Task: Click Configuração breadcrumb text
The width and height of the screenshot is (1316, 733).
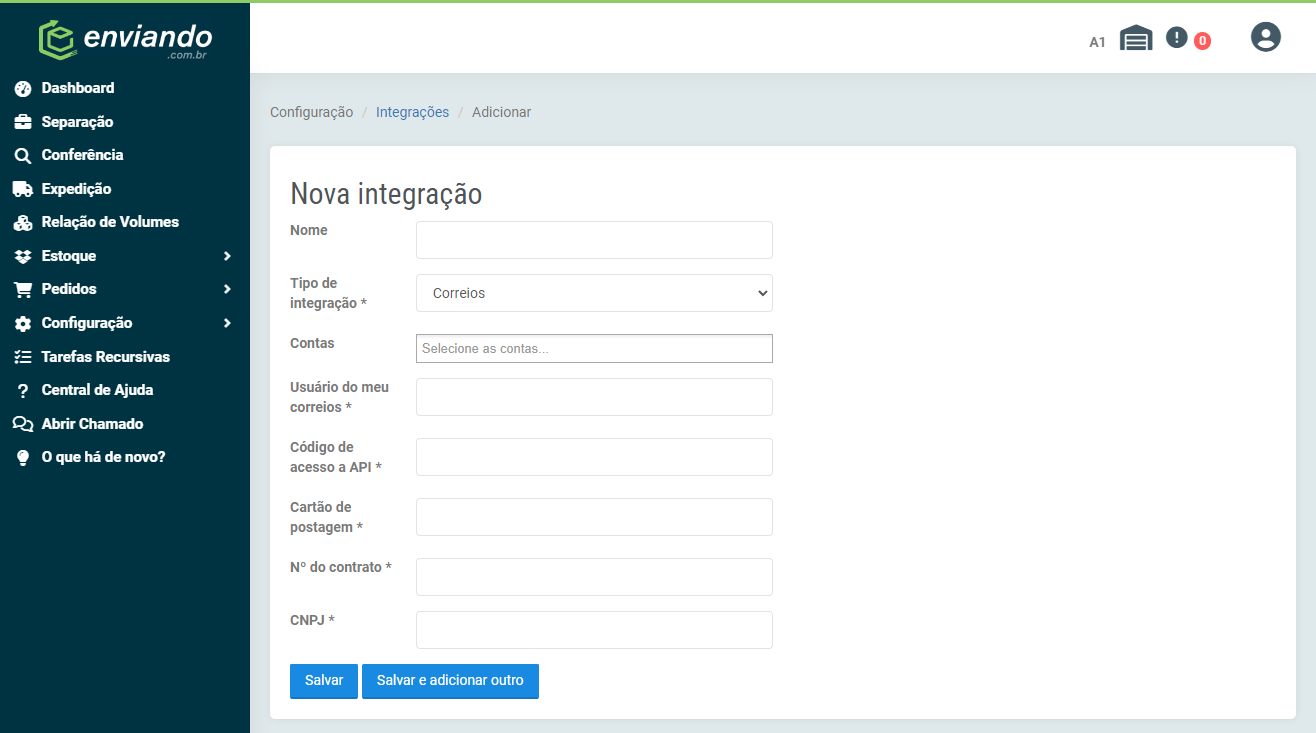Action: coord(311,112)
